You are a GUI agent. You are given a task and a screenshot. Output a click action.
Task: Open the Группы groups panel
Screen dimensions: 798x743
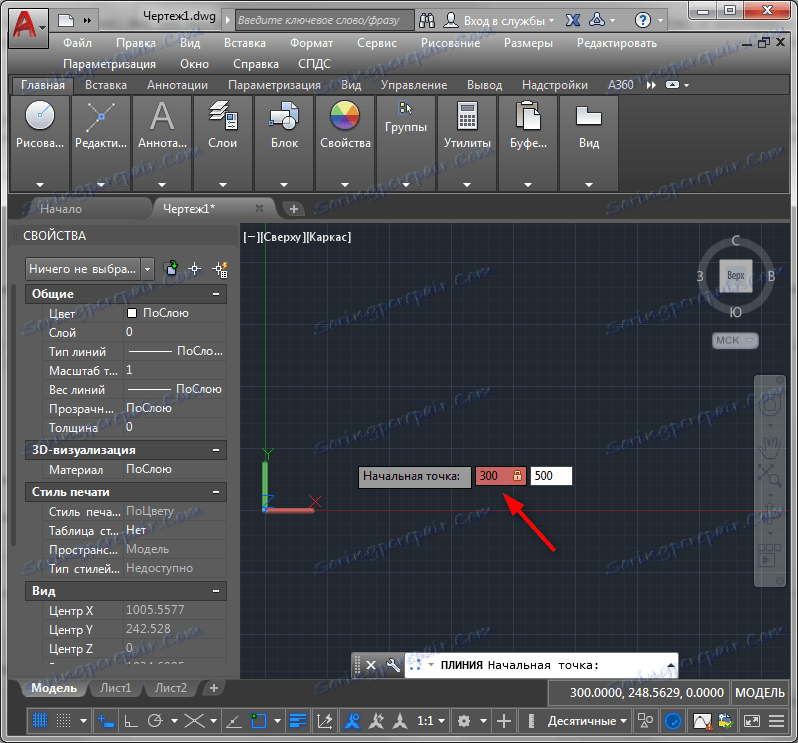tap(406, 143)
